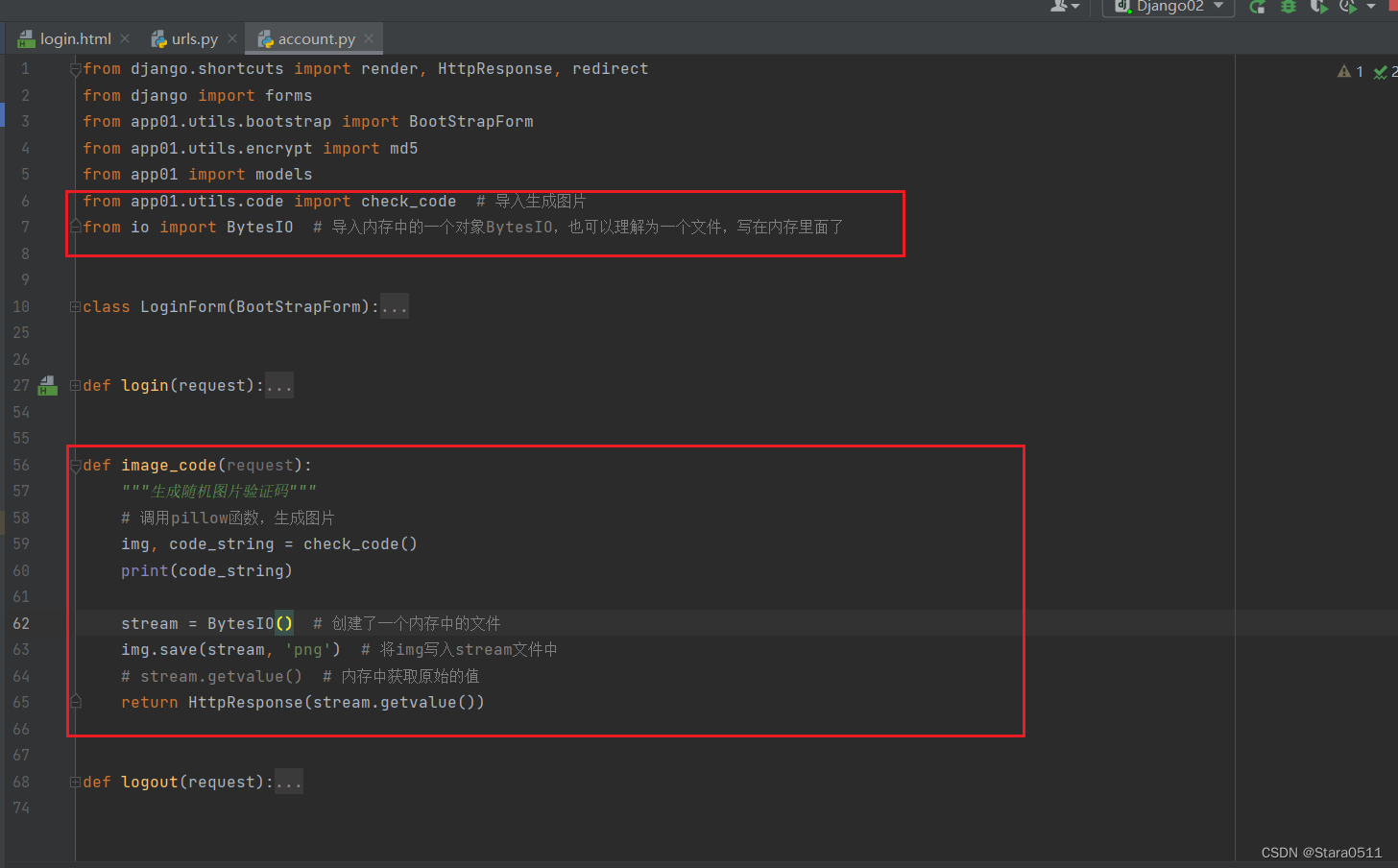Viewport: 1398px width, 868px height.
Task: Click the Rerun Django02 icon
Action: click(x=1257, y=7)
